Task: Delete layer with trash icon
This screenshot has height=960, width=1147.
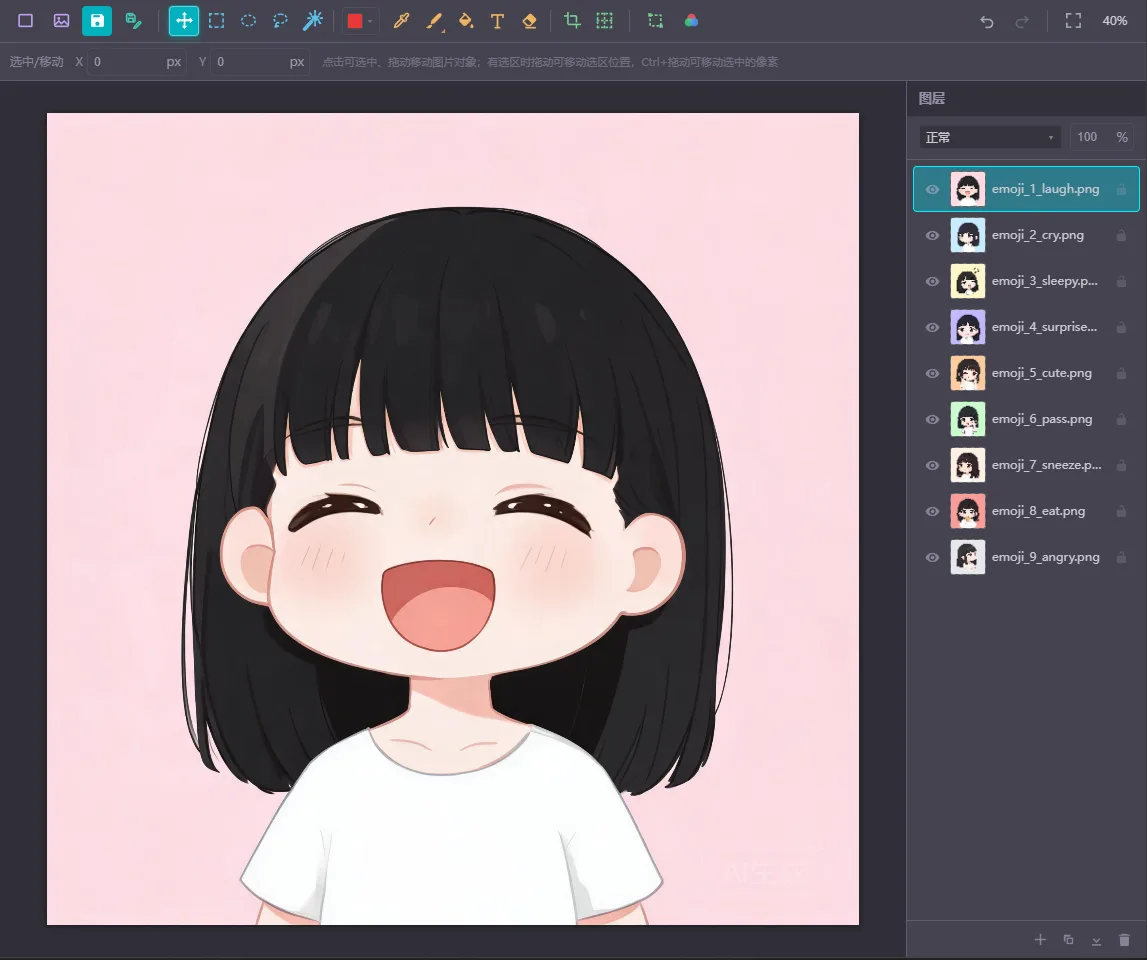Action: pos(1124,940)
